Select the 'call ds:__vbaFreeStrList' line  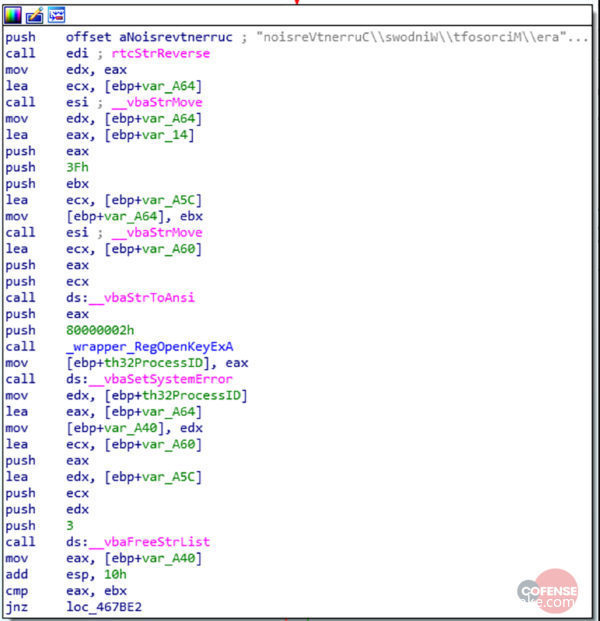tap(108, 542)
